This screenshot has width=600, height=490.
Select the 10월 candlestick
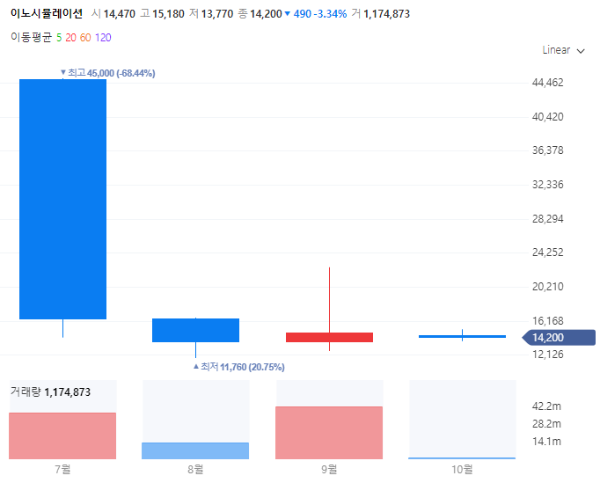click(462, 336)
